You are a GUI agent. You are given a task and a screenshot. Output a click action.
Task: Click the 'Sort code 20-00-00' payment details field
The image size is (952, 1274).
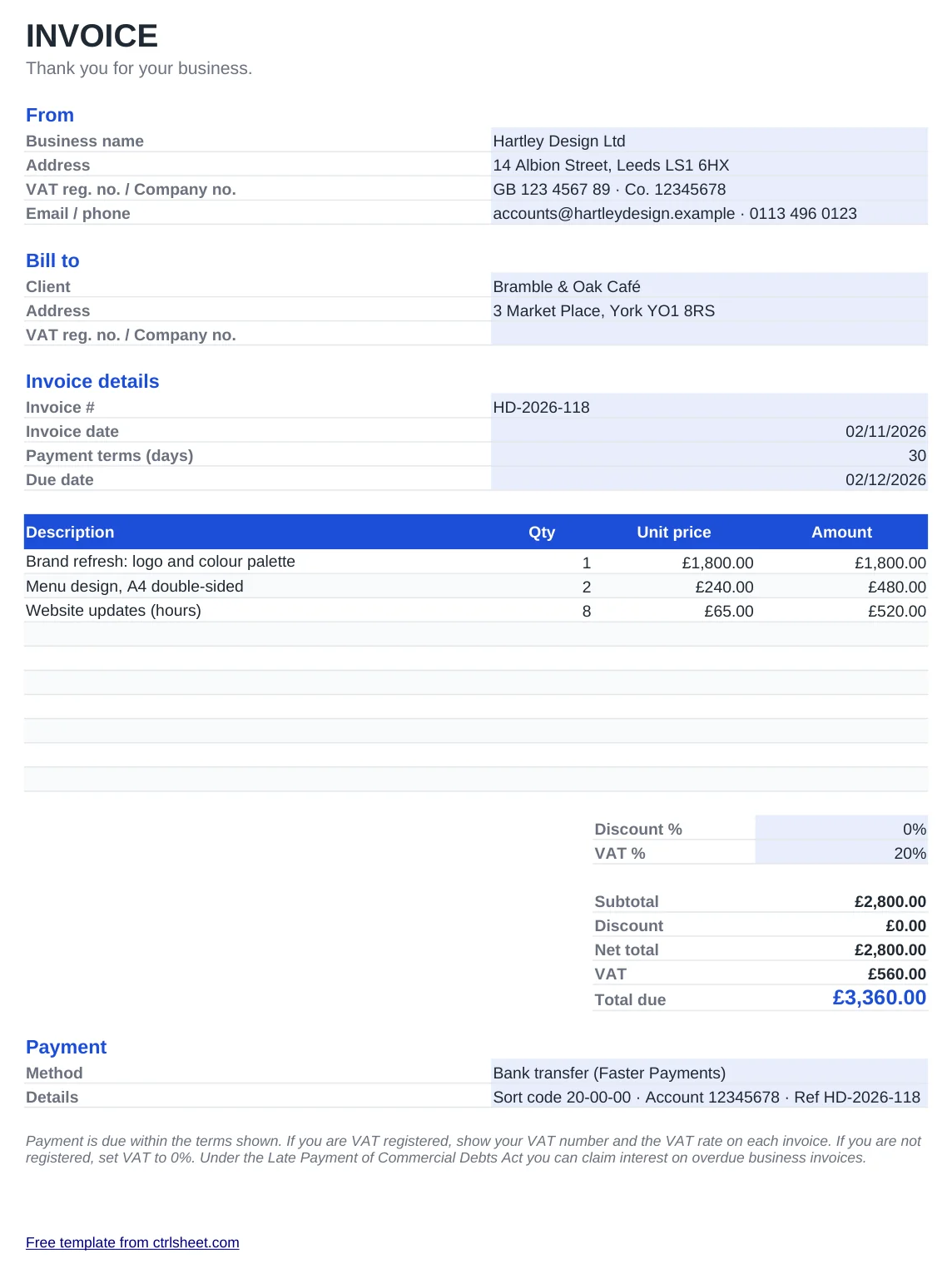coord(709,1097)
